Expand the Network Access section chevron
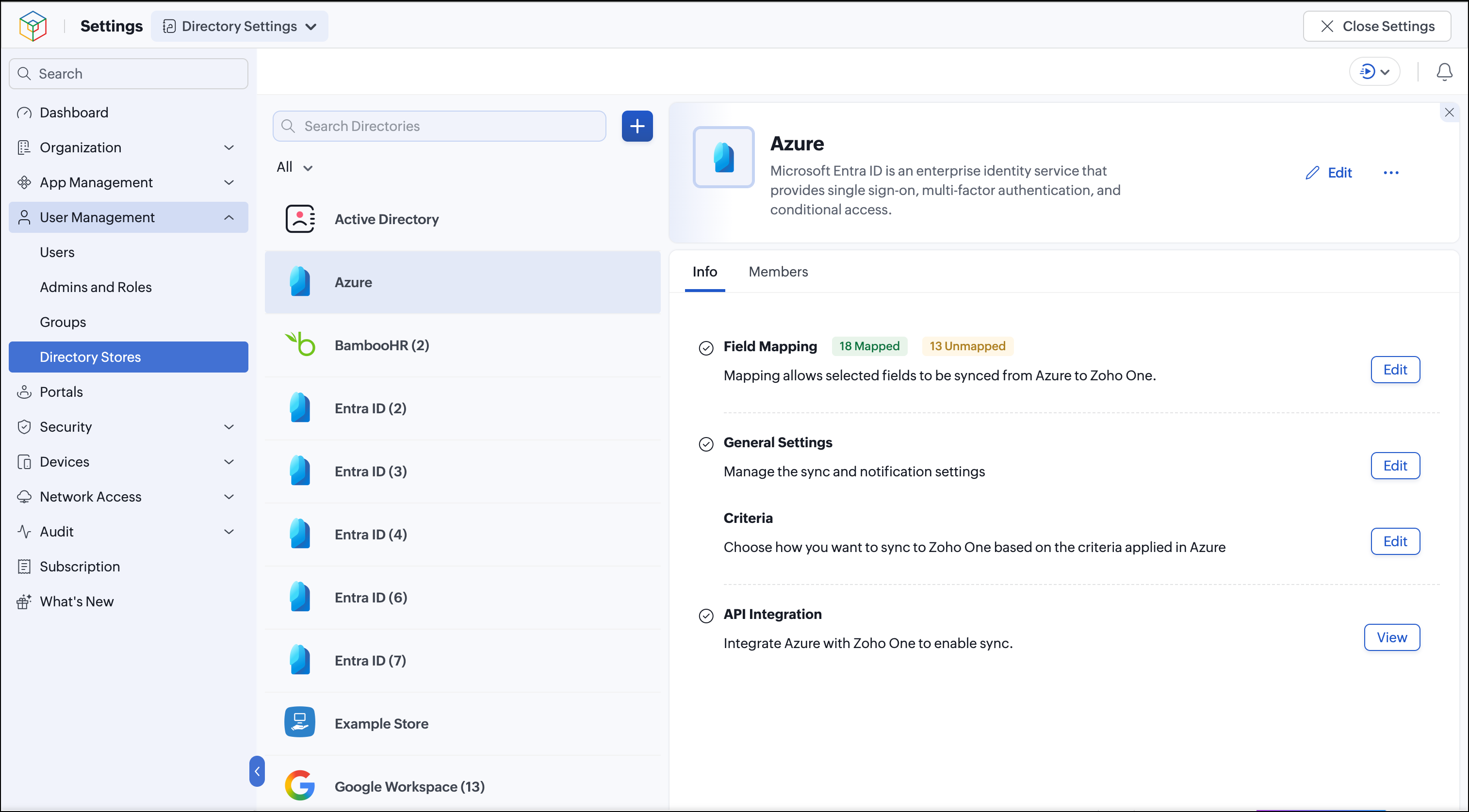 click(229, 497)
